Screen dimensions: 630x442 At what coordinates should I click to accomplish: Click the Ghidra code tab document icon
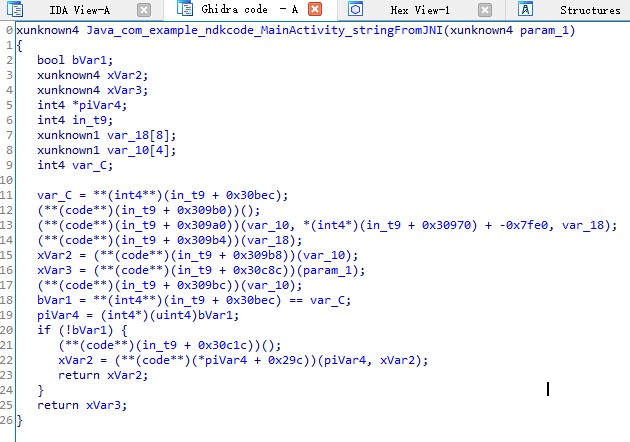[x=185, y=8]
